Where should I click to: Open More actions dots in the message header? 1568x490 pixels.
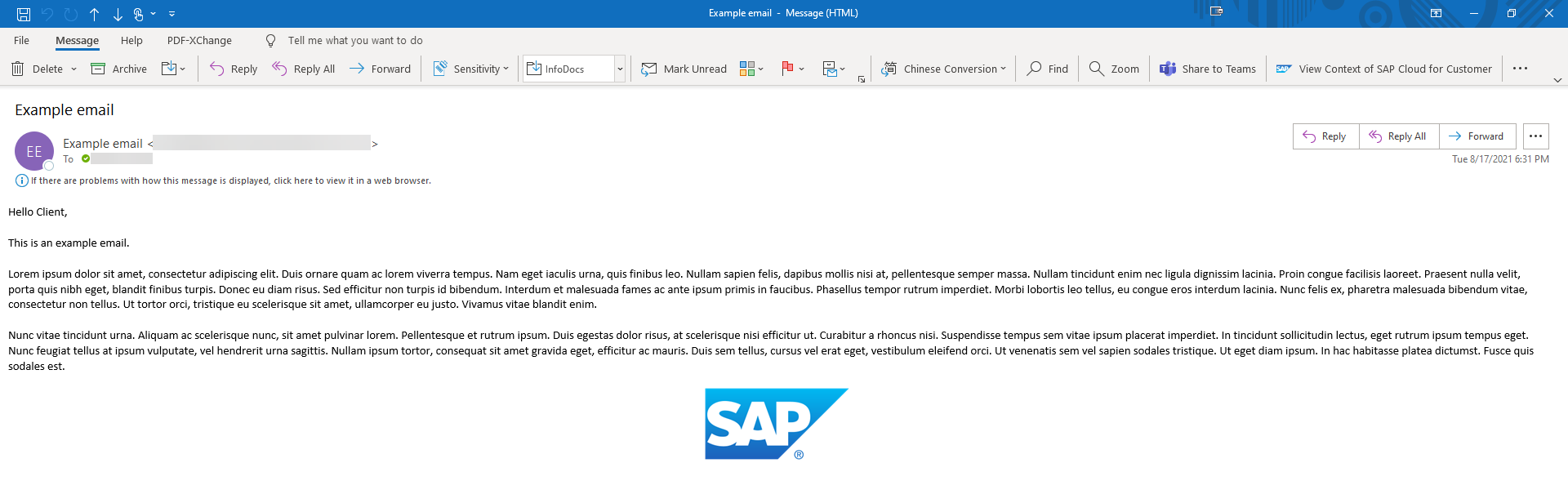coord(1536,136)
